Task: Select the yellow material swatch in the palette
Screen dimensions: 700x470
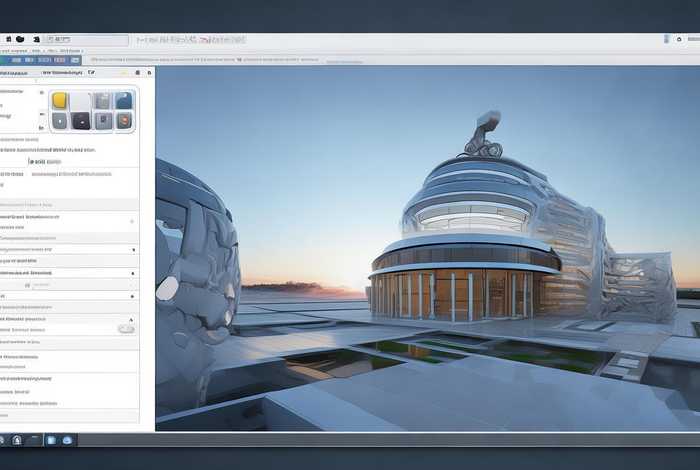Action: pyautogui.click(x=60, y=101)
